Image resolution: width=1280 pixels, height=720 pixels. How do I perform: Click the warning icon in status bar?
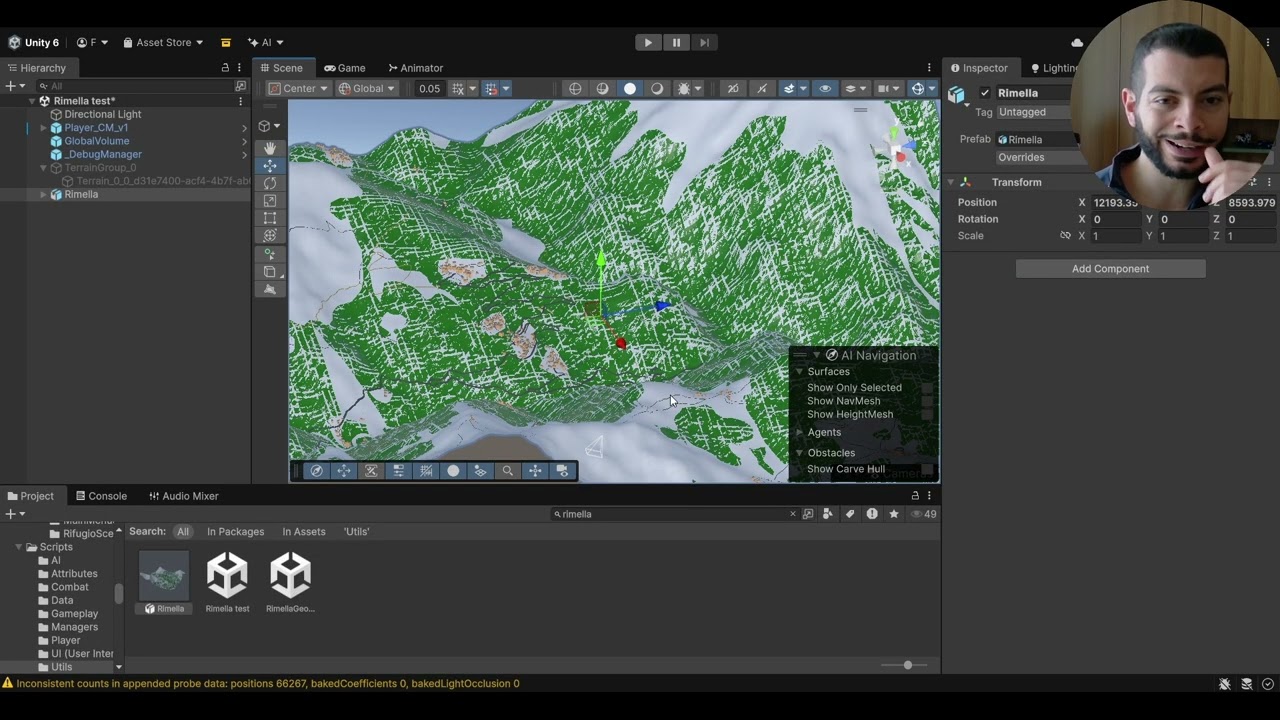8,684
